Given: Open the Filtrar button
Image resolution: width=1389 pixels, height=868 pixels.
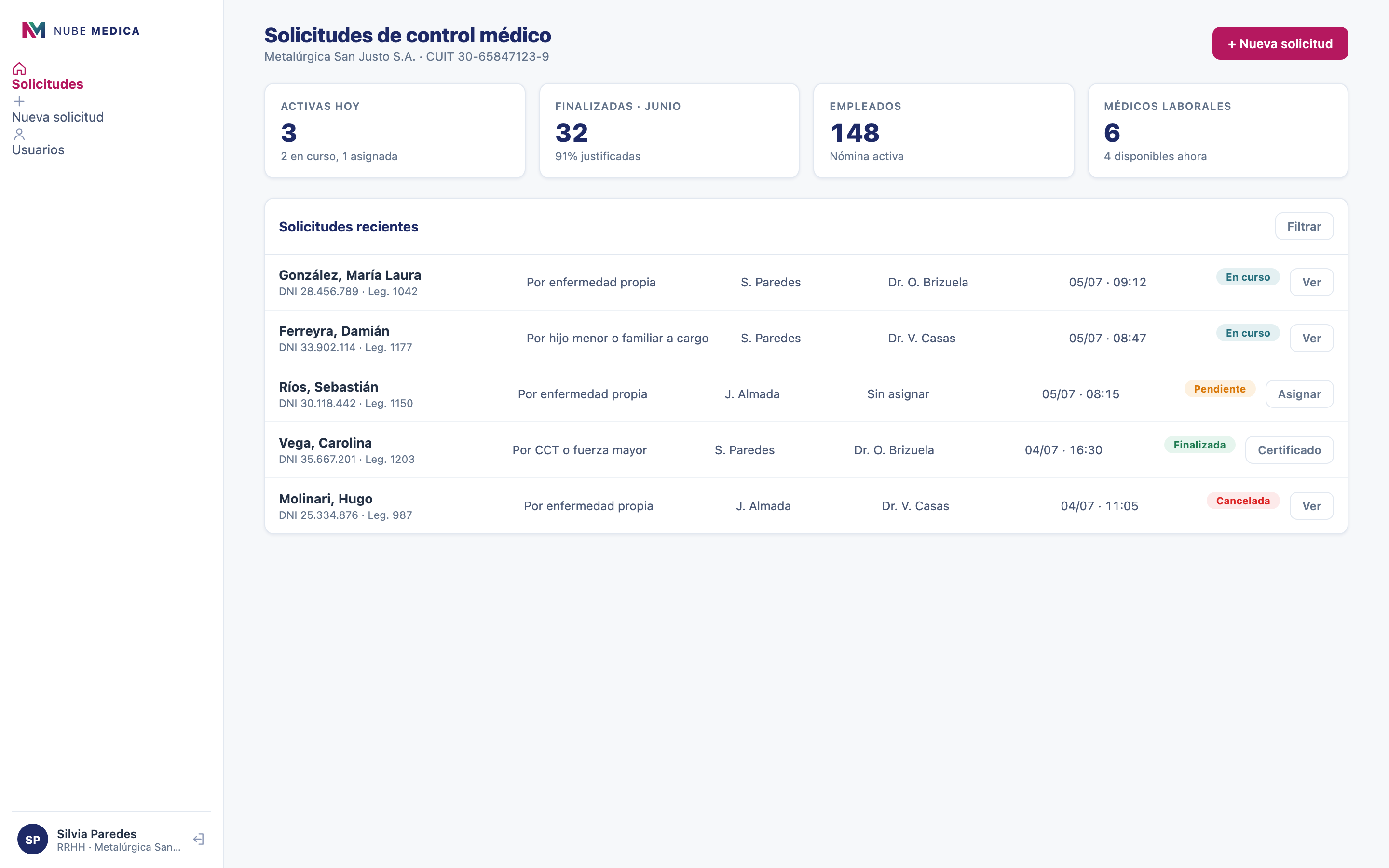Looking at the screenshot, I should tap(1304, 226).
